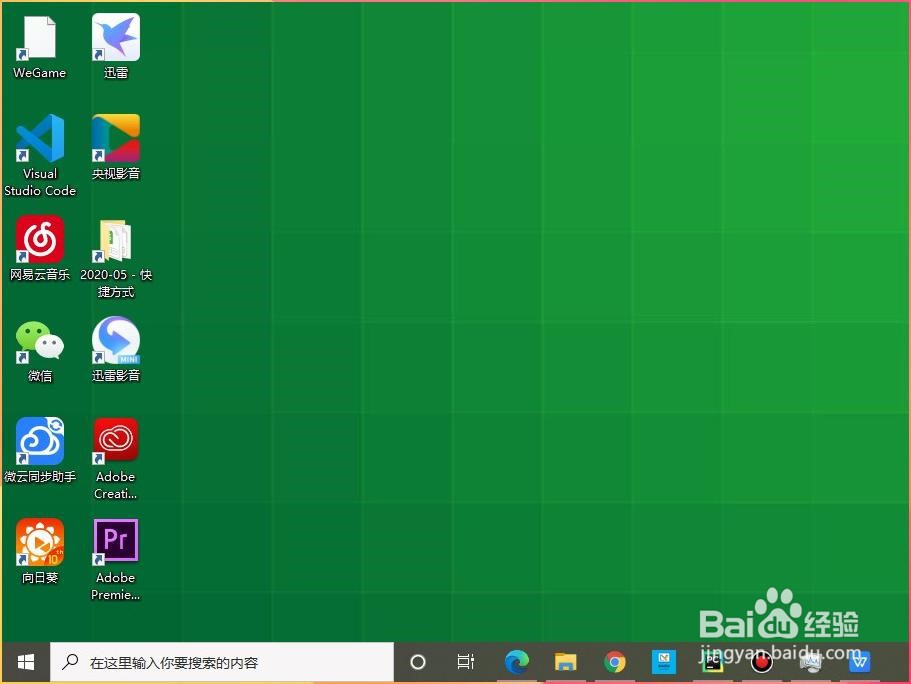Open the red-dot screen recorder in the taskbar
This screenshot has width=911, height=684.
tap(762, 662)
